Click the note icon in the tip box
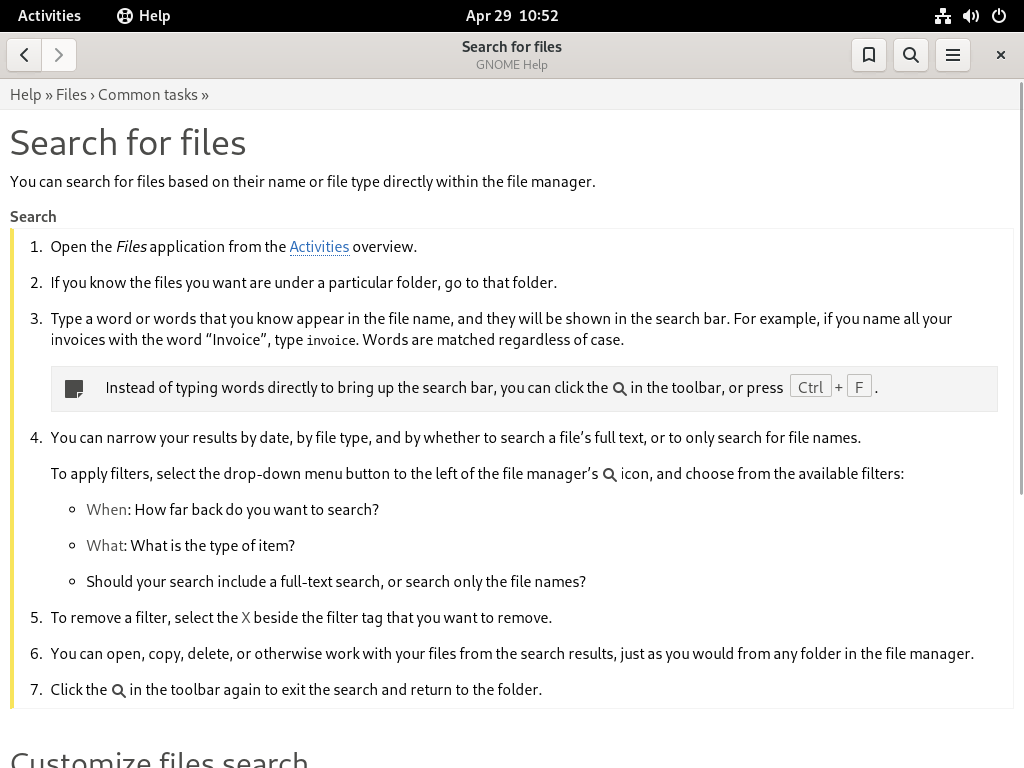1024x768 pixels. pyautogui.click(x=74, y=389)
